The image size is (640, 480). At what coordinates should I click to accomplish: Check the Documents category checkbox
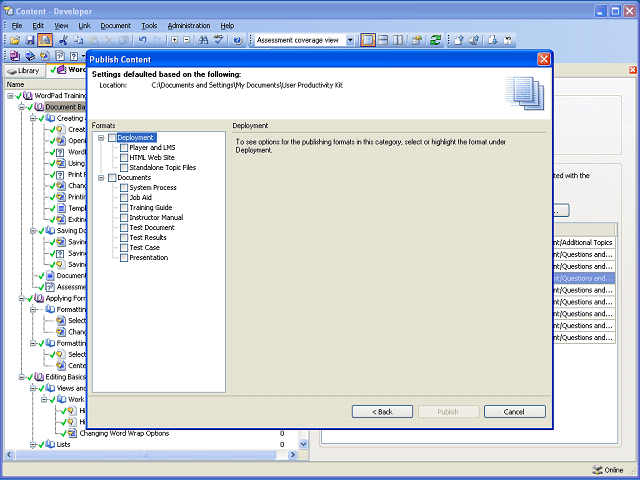click(112, 178)
